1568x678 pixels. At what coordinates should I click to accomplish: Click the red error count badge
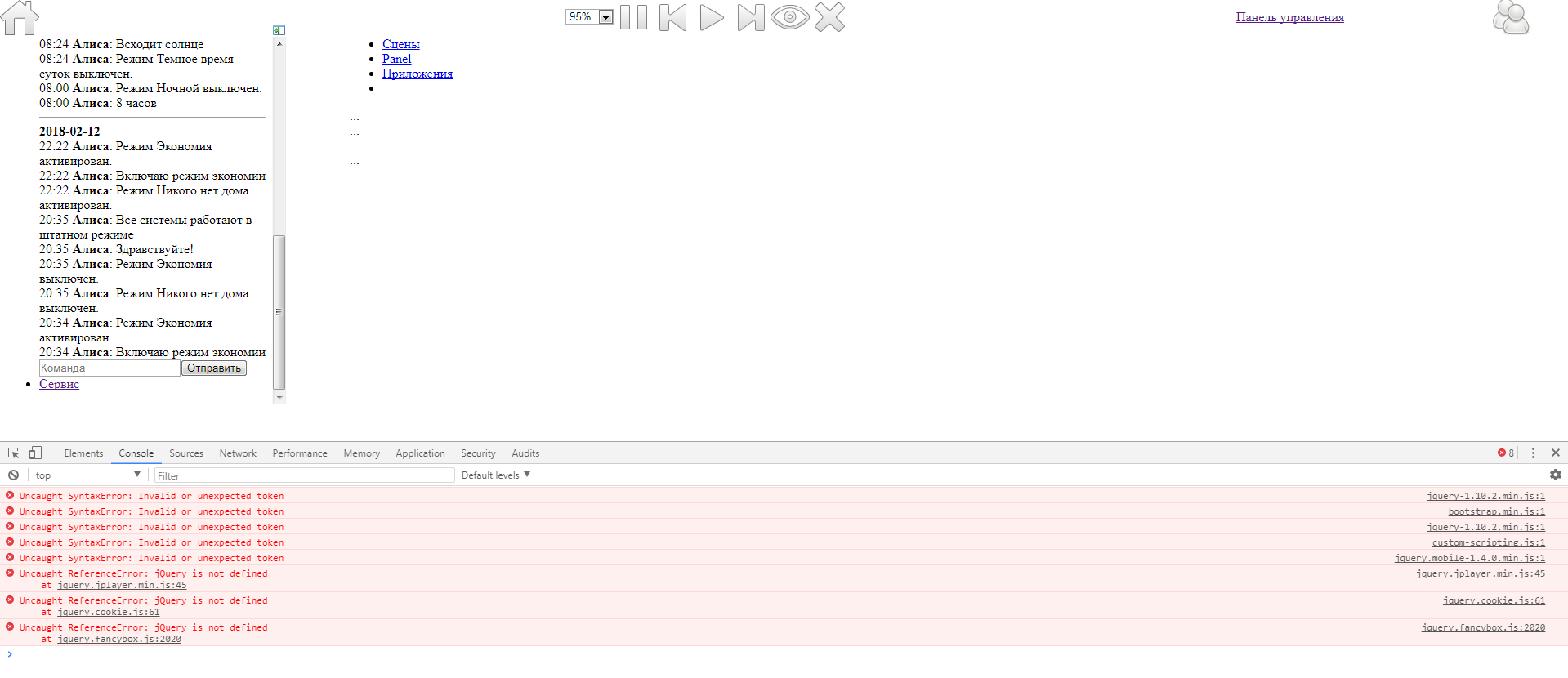coord(1505,453)
